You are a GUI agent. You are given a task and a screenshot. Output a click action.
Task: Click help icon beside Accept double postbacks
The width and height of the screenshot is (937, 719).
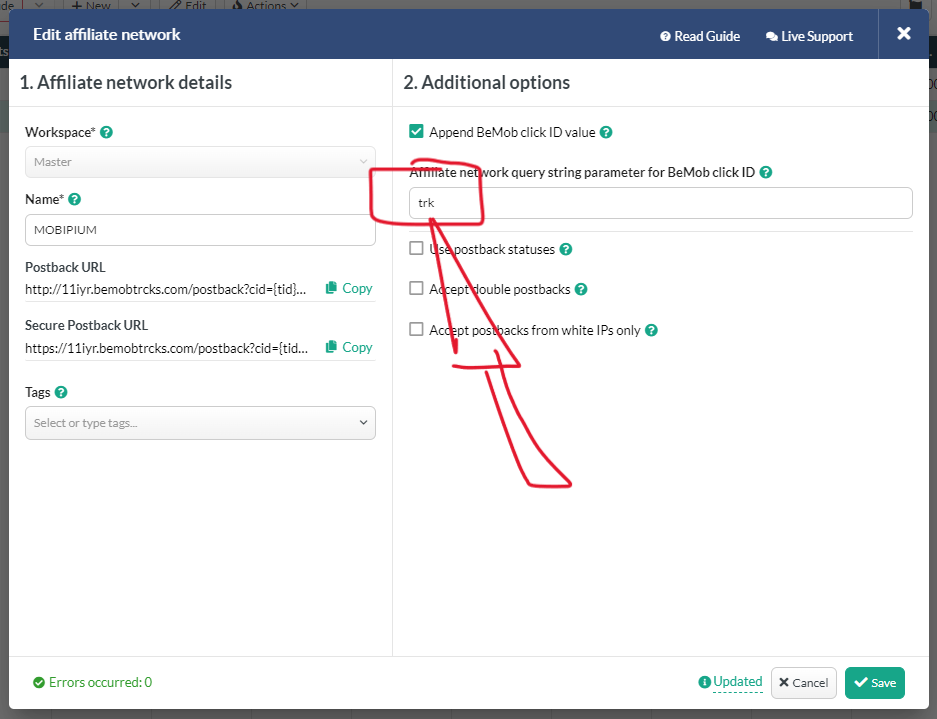click(581, 289)
